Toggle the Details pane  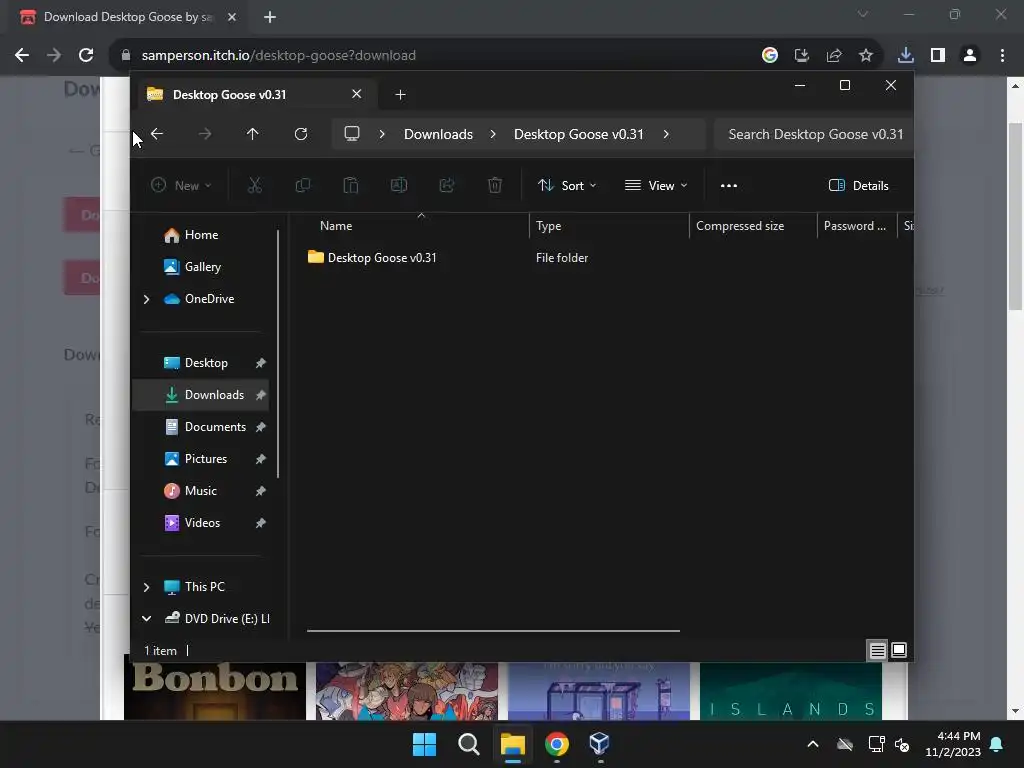[x=858, y=185]
